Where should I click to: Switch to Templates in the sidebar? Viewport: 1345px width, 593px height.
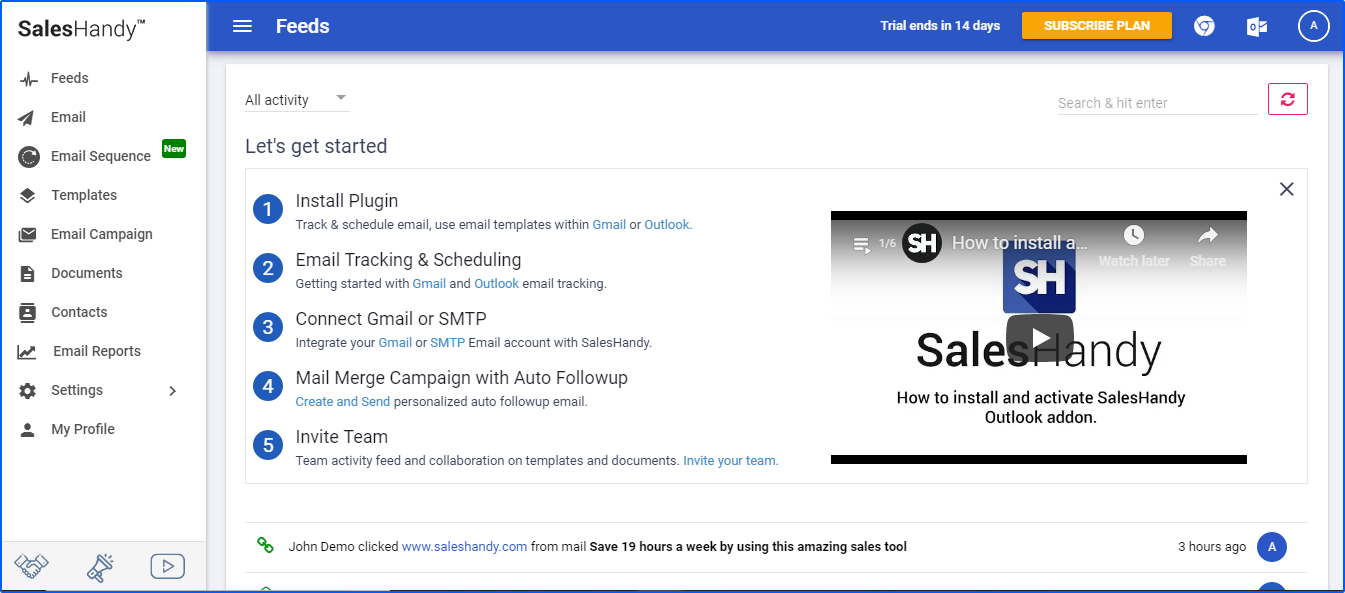86,195
